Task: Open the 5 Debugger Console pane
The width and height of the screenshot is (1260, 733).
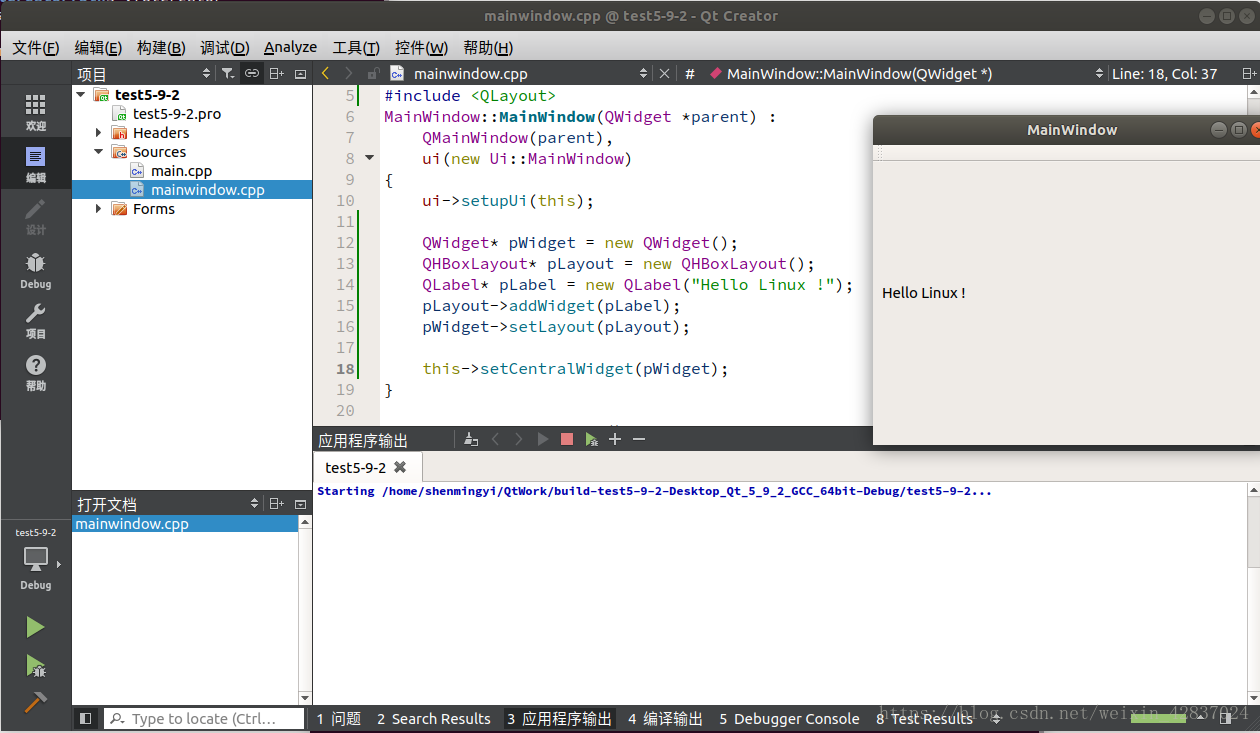Action: point(789,718)
